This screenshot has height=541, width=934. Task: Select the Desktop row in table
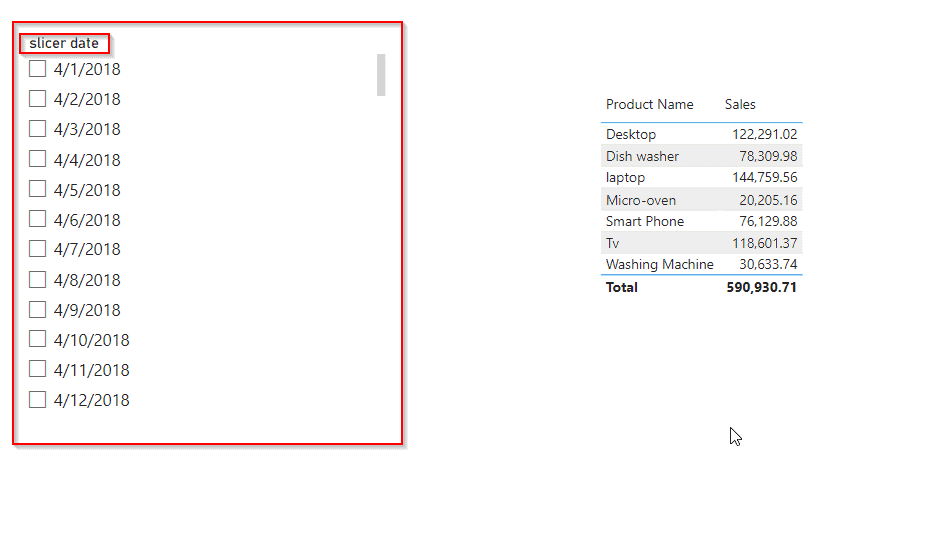(x=702, y=134)
